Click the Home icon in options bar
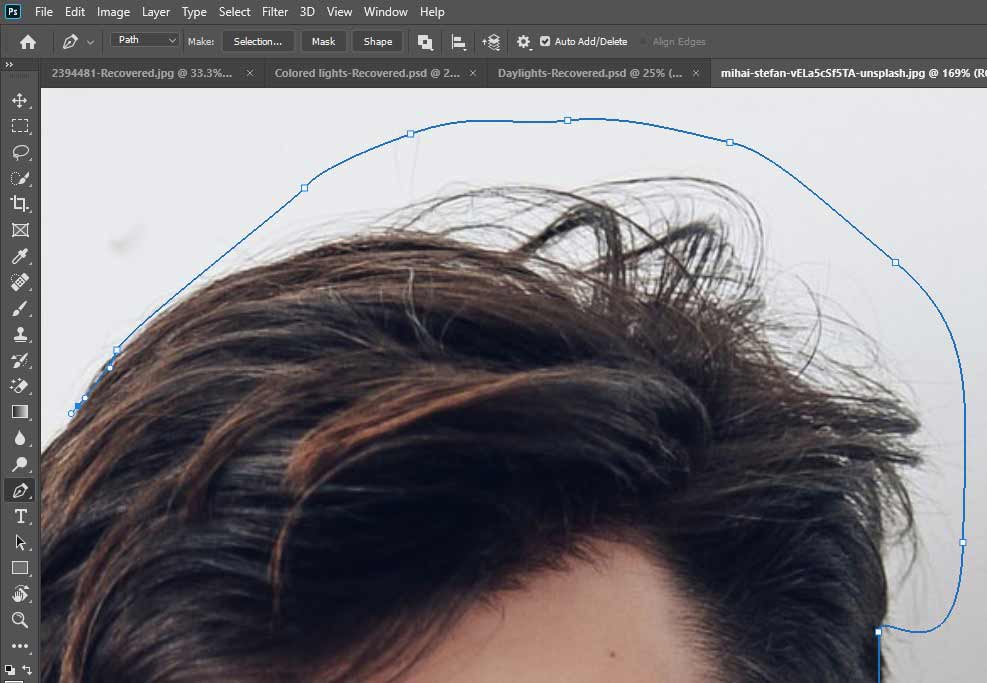 [28, 42]
